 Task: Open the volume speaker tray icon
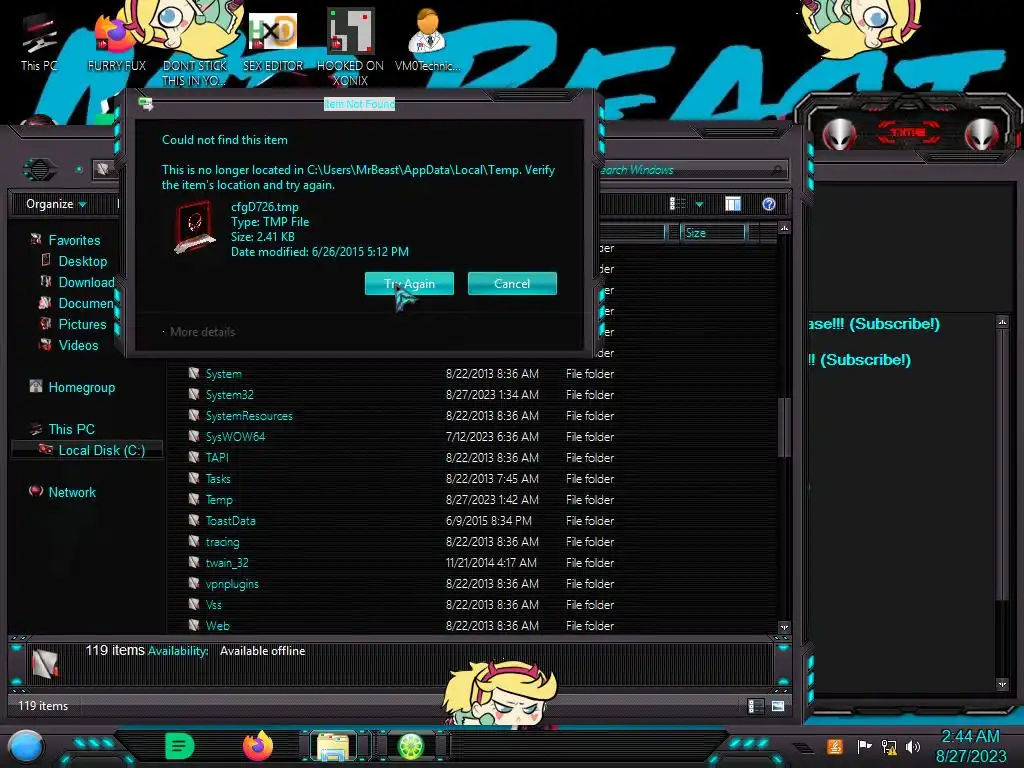pos(913,746)
